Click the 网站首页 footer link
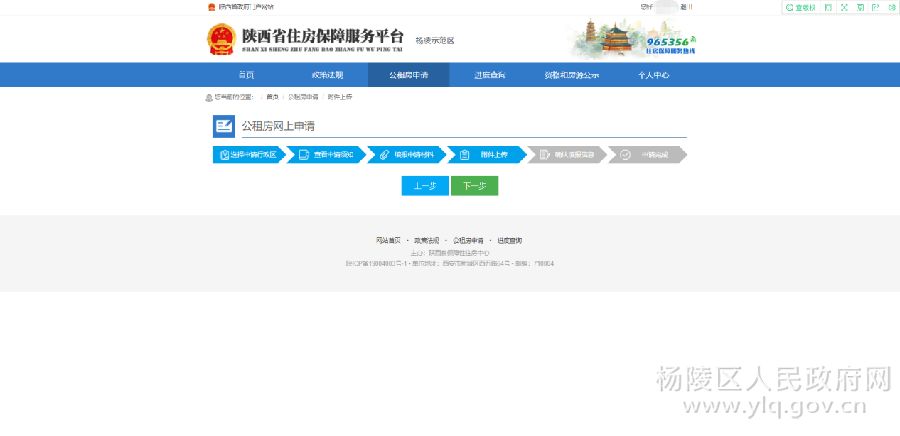The height and width of the screenshot is (436, 900). pyautogui.click(x=388, y=241)
